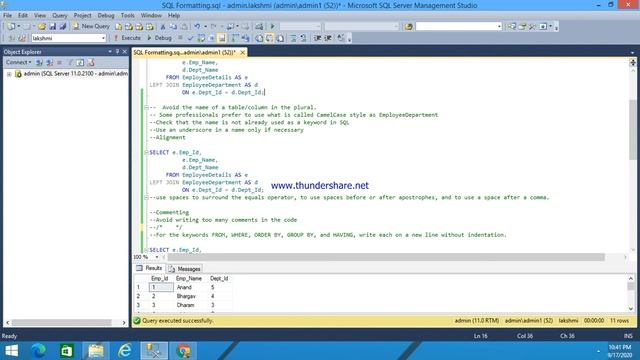The height and width of the screenshot is (360, 640).
Task: Select Results to Text option
Action: tap(259, 38)
